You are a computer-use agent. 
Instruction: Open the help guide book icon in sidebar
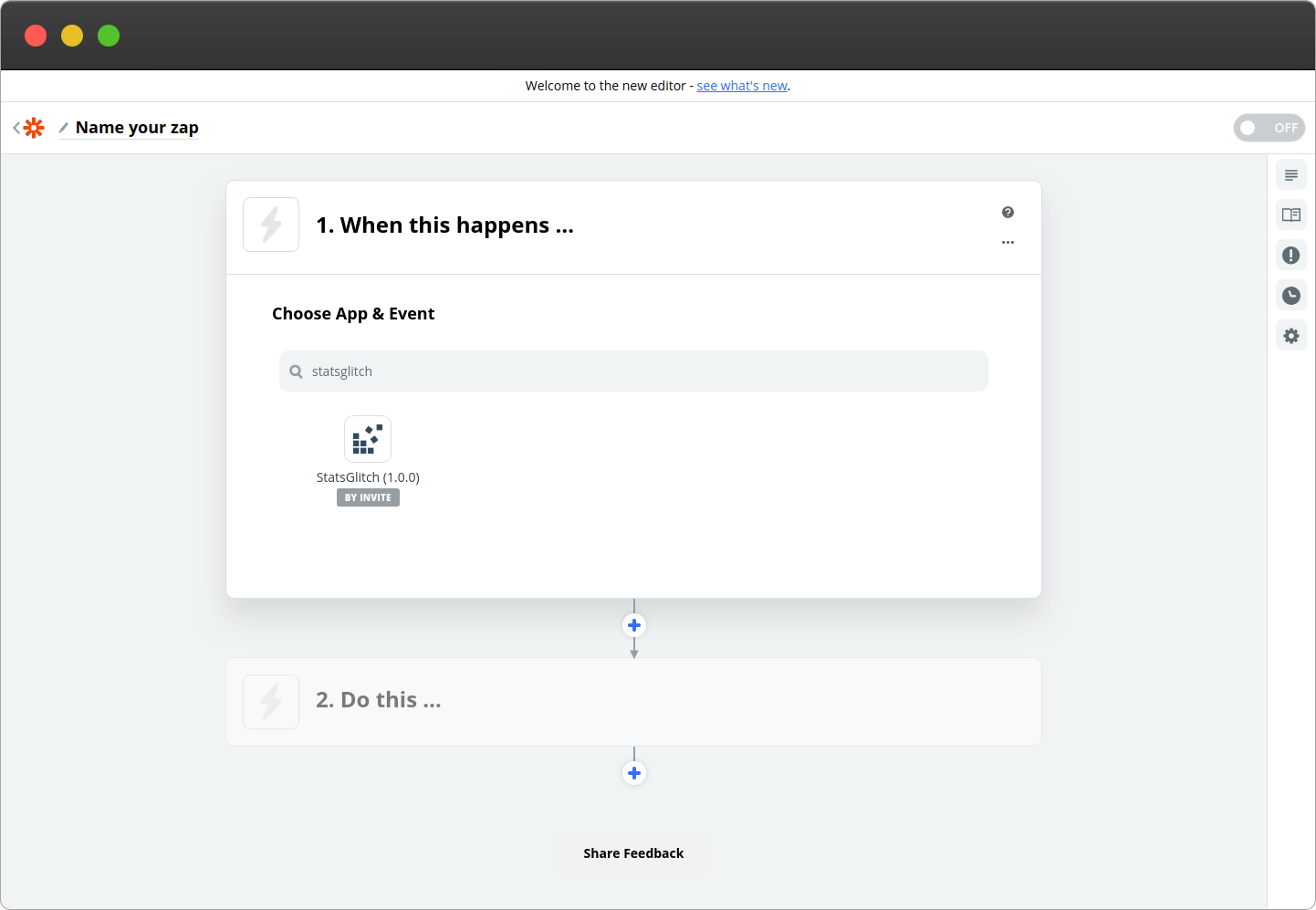[1291, 215]
